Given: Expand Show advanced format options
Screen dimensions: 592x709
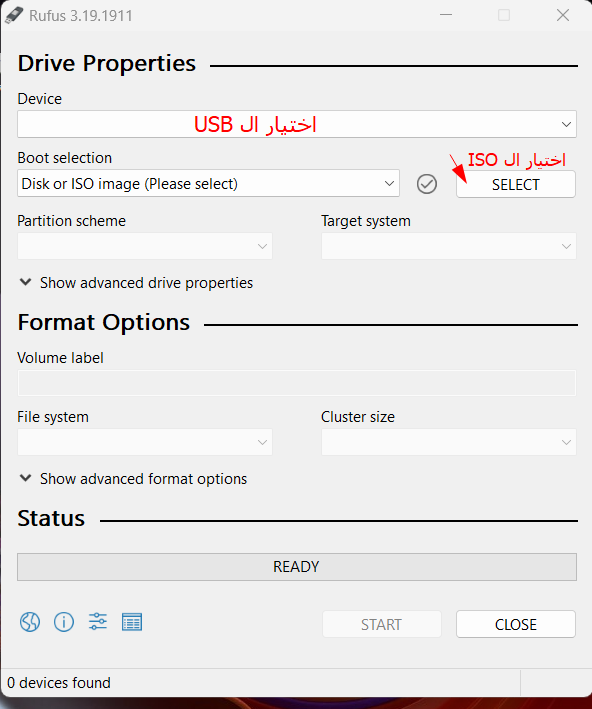Looking at the screenshot, I should 133,479.
